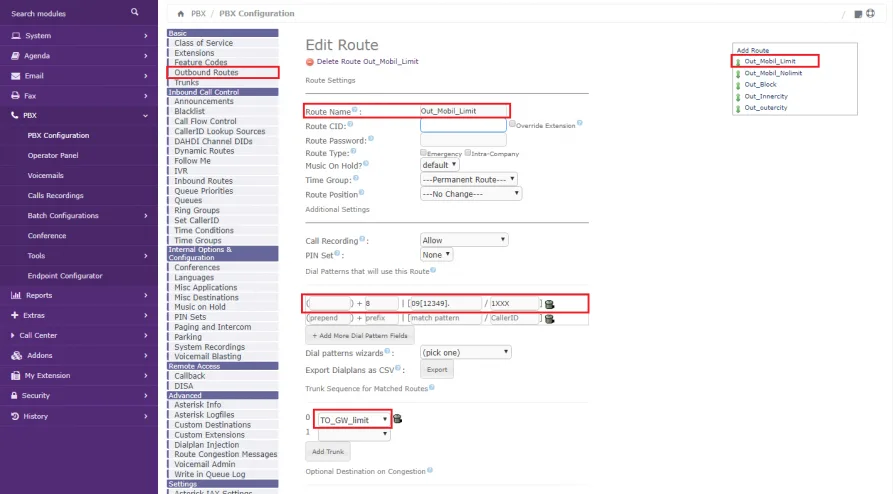893x494 pixels.
Task: Click the Add Trunk button
Action: [328, 451]
